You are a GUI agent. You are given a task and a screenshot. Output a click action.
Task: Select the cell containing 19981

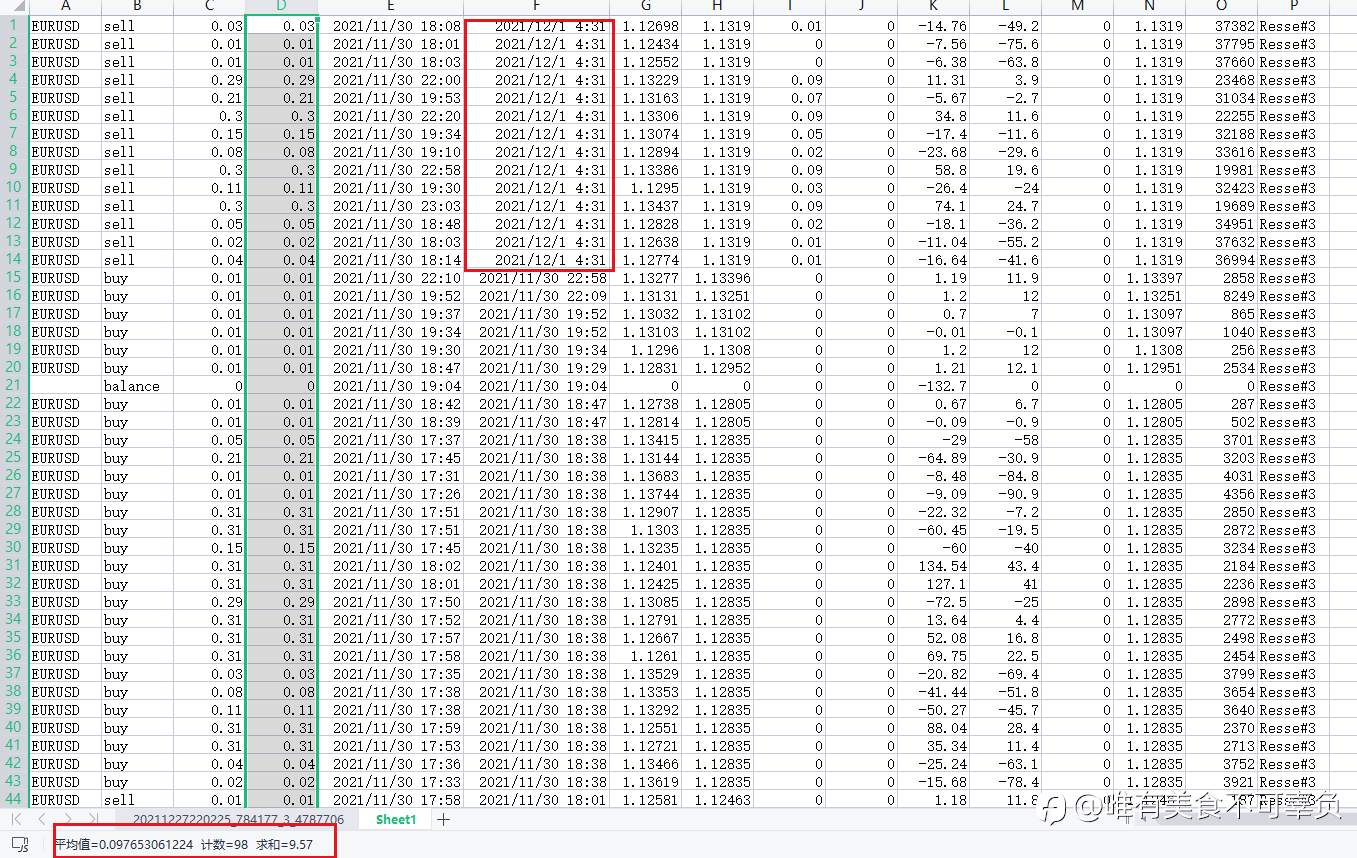(x=1222, y=170)
